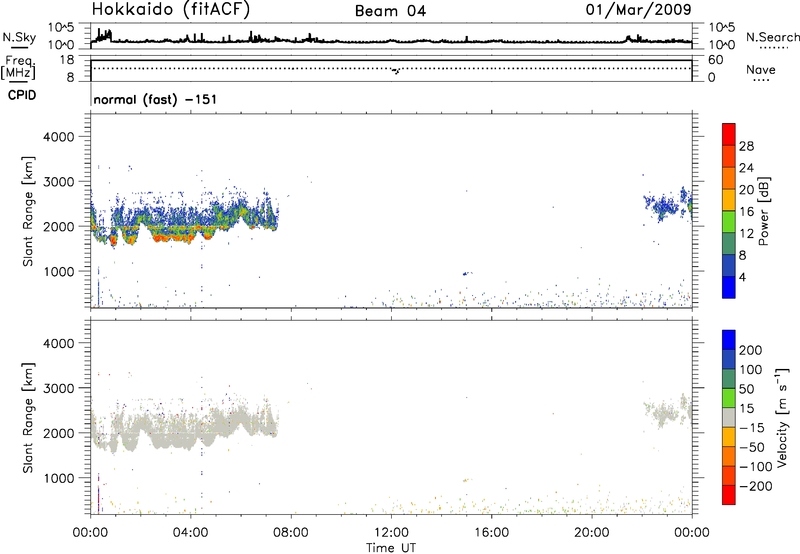Click the date '01/Mar/2009'

[638, 9]
